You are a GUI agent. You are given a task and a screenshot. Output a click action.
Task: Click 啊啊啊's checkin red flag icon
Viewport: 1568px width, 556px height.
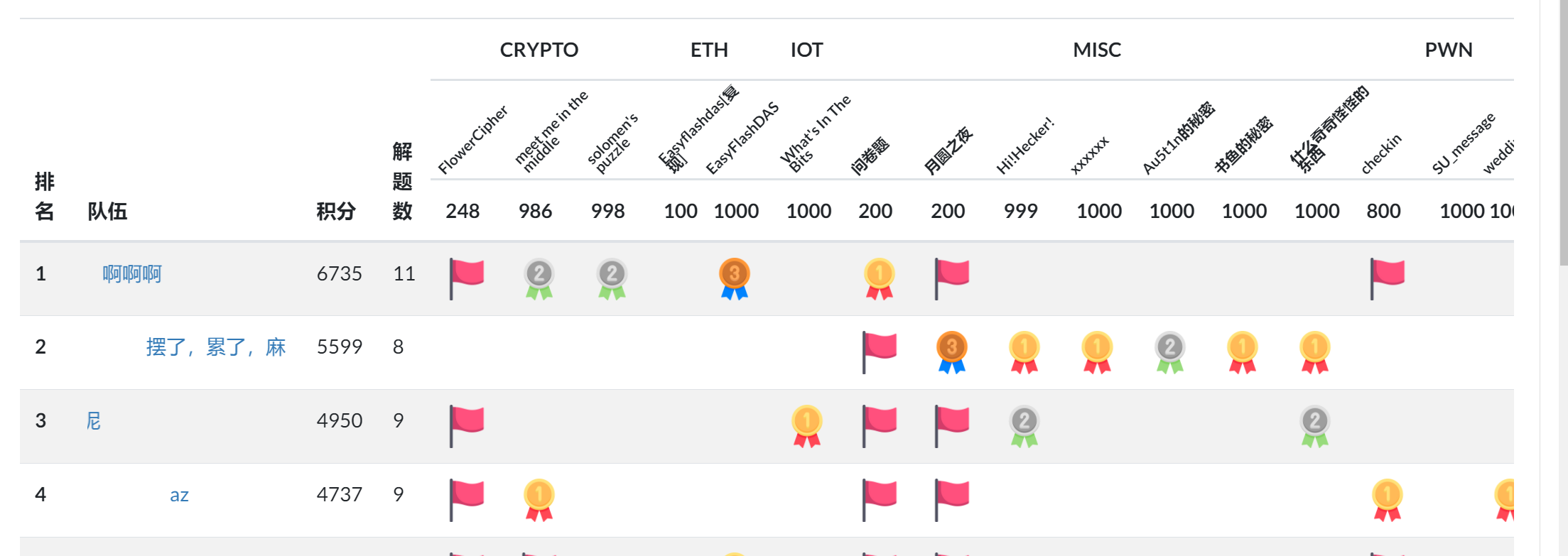tap(1388, 278)
